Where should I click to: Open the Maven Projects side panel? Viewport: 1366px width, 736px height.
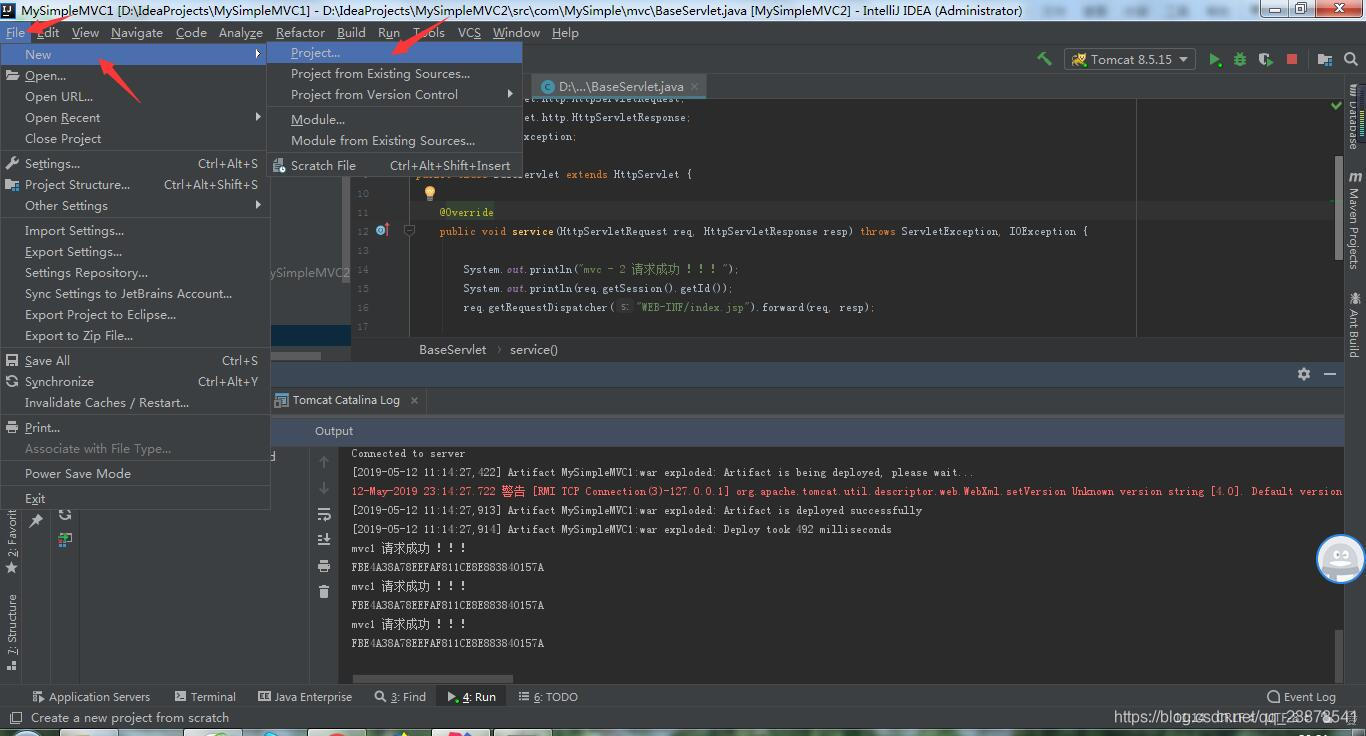pyautogui.click(x=1354, y=220)
